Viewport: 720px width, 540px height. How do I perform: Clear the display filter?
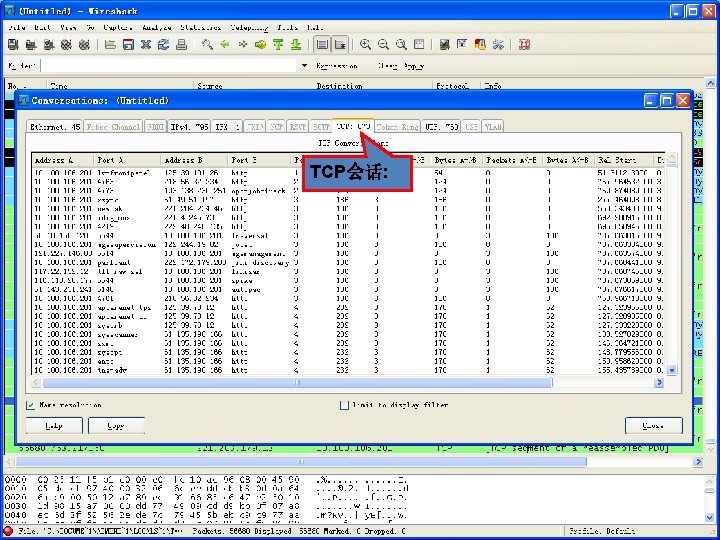point(387,66)
